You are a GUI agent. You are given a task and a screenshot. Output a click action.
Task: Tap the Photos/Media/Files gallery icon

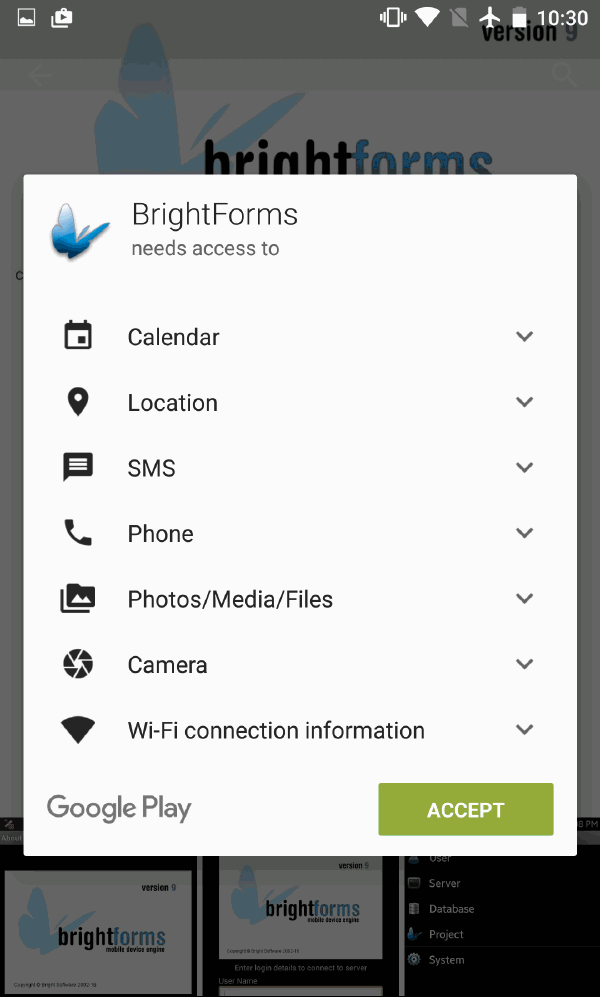coord(78,599)
